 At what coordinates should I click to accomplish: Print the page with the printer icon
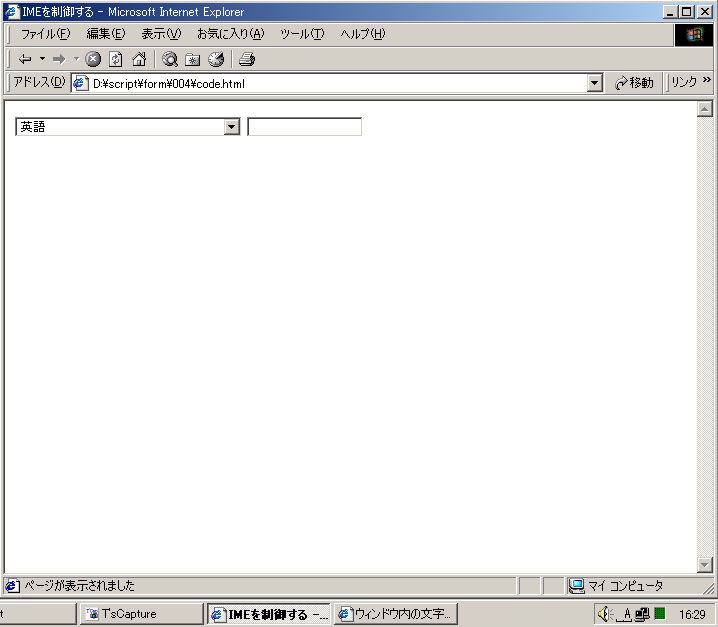[x=247, y=59]
